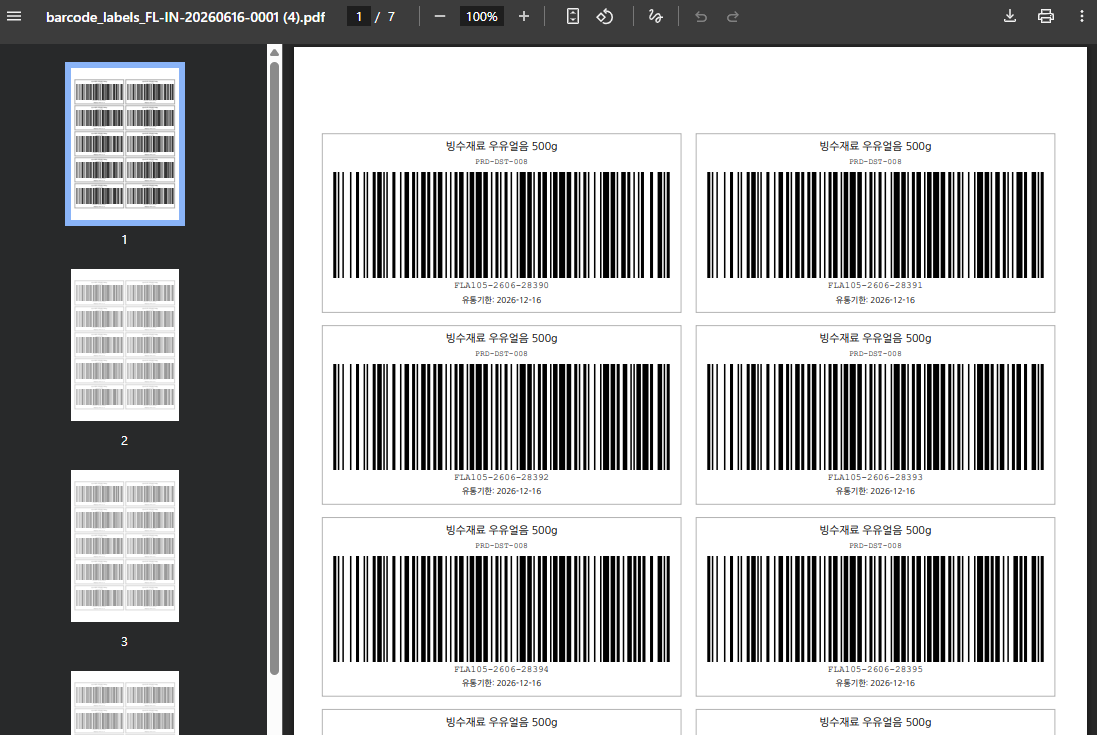Click the text FLA105-2606-28391
Screen dimensions: 1097x735
(875, 285)
